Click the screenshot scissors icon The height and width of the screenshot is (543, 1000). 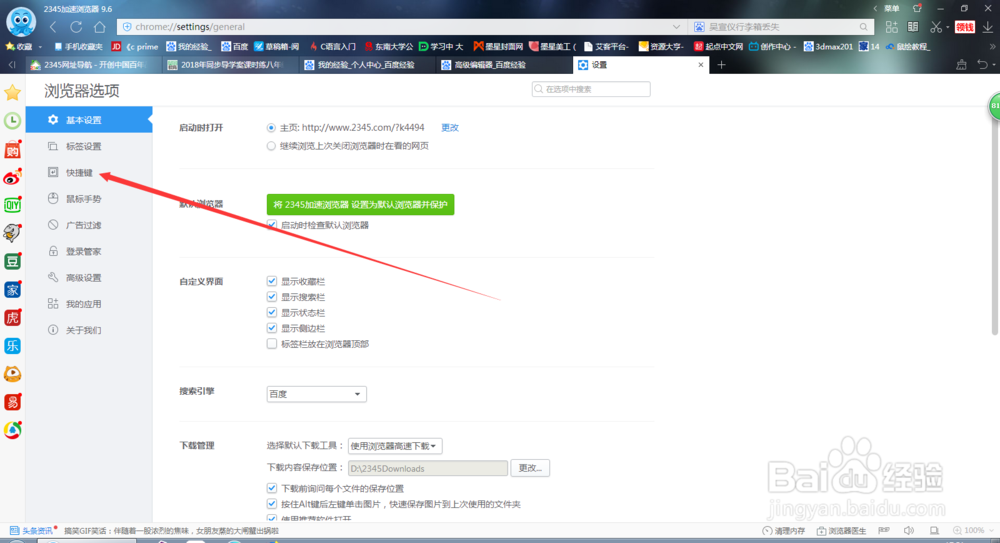pos(935,27)
